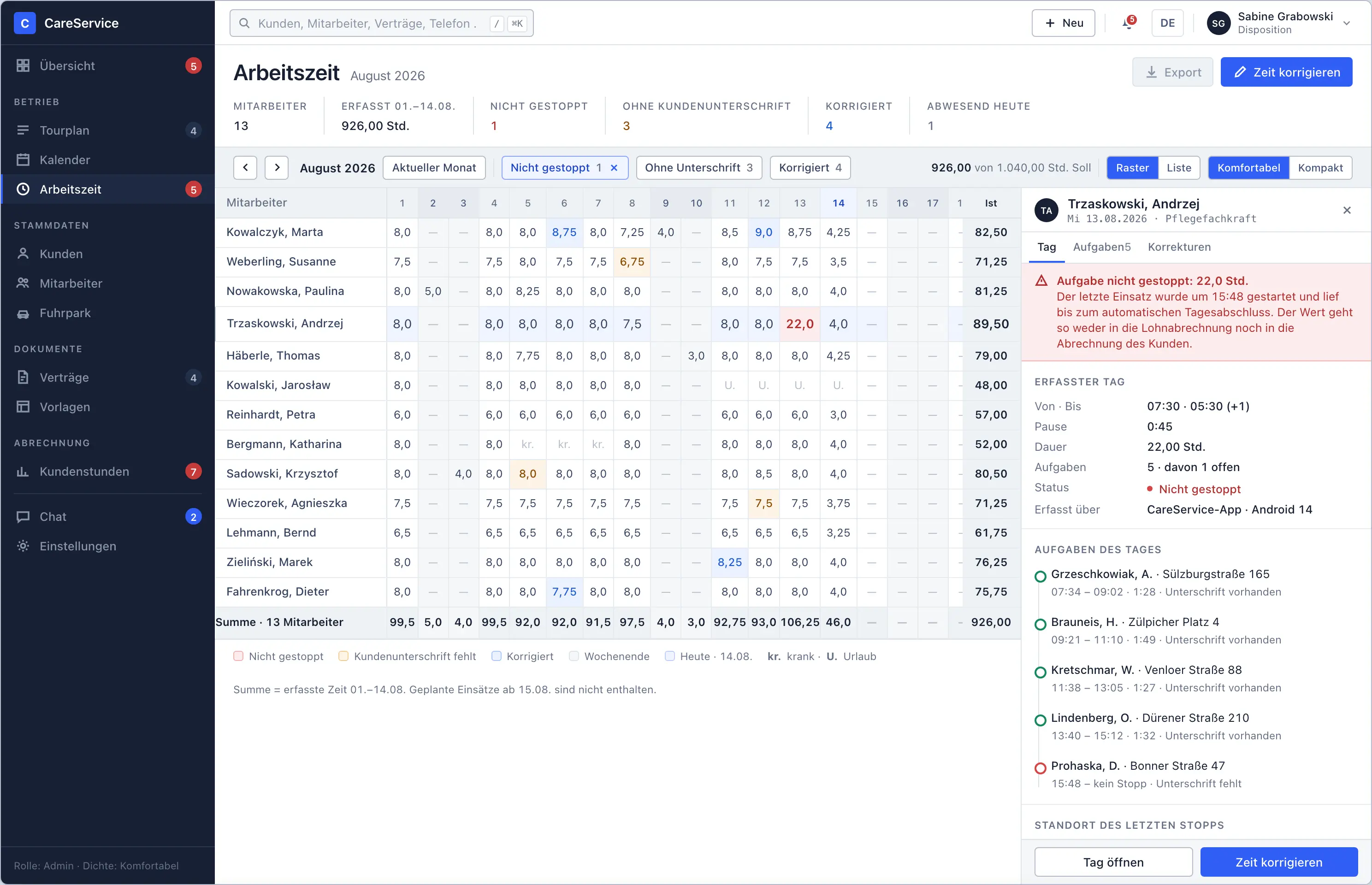Open the Tag tab
Screen dimensions: 1372x885
(1047, 247)
